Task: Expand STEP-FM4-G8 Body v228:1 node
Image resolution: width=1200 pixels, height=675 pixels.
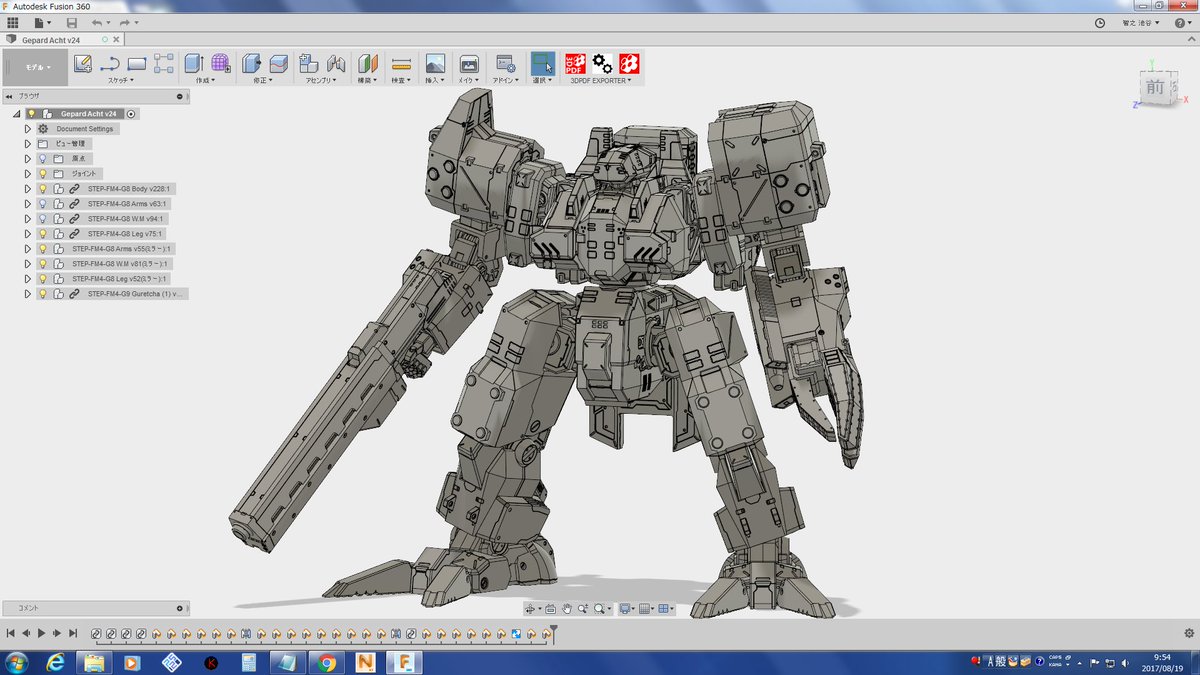Action: pos(28,189)
